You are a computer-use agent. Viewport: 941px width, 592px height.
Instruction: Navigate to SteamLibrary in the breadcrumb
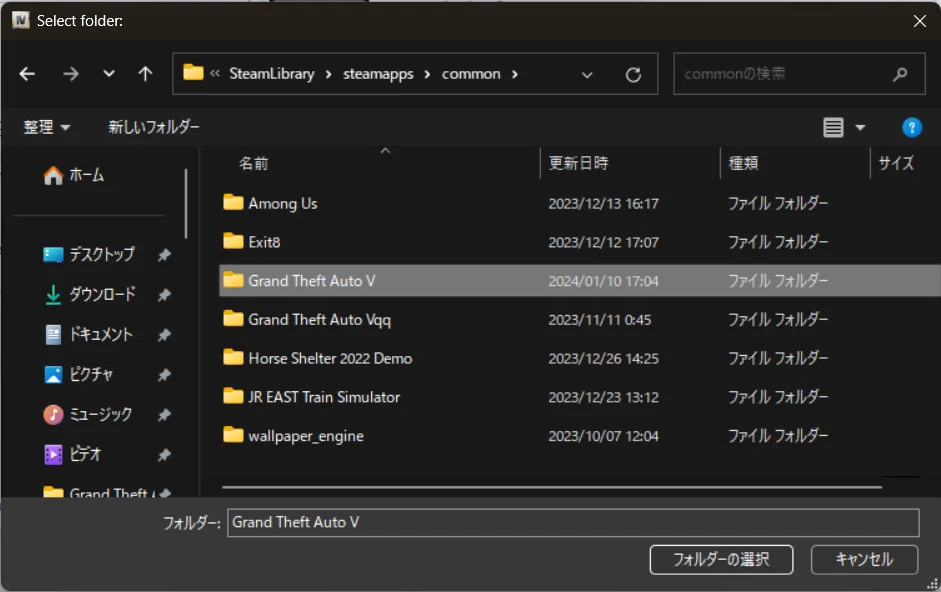click(x=272, y=74)
